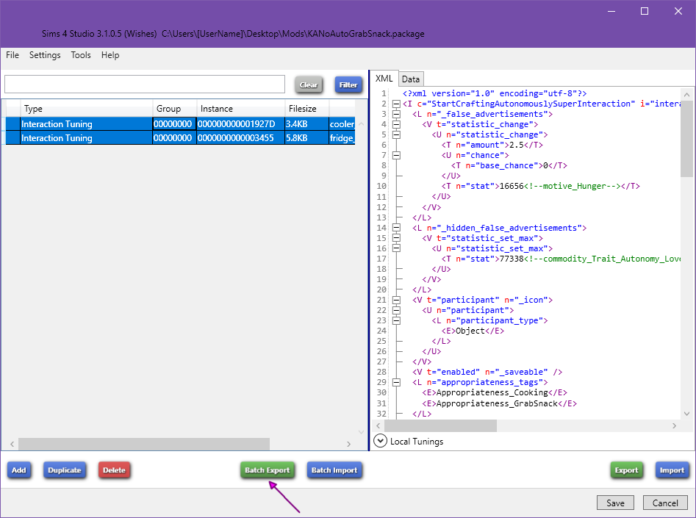Collapse the XML fold marker on line 2
The width and height of the screenshot is (696, 518).
pyautogui.click(x=396, y=102)
